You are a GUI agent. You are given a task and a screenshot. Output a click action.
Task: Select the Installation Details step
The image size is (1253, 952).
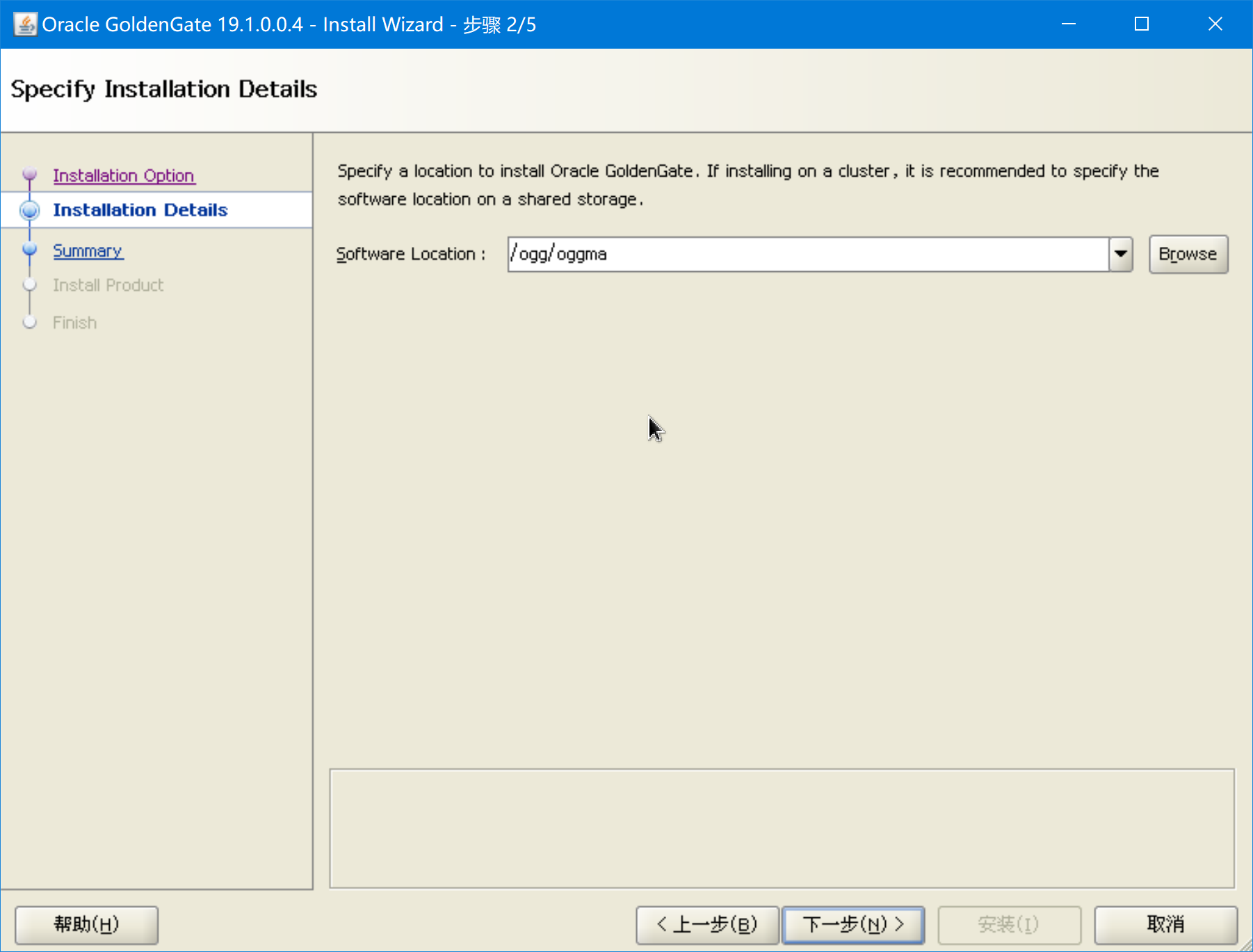(140, 210)
